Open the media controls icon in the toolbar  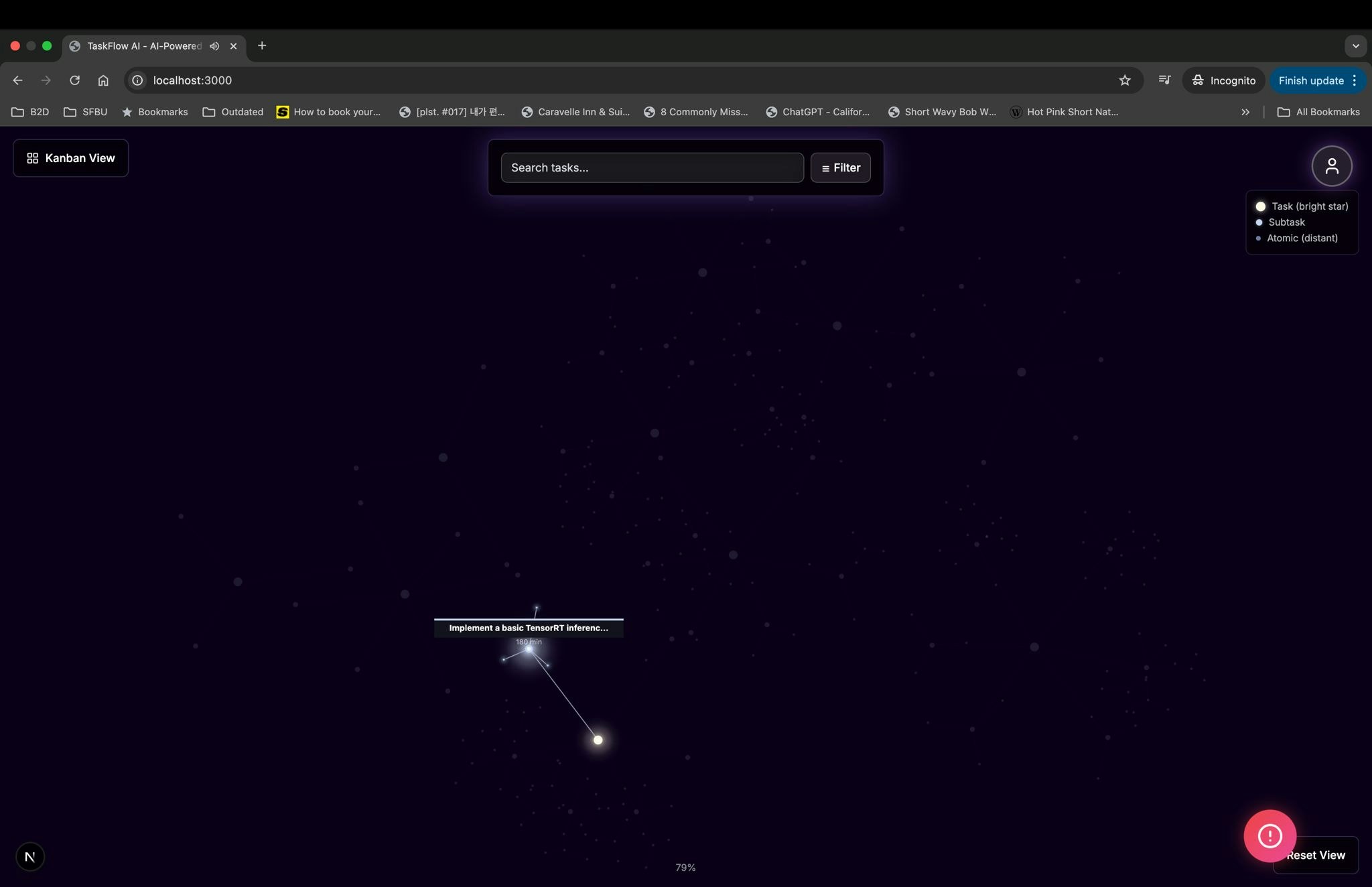(1165, 80)
